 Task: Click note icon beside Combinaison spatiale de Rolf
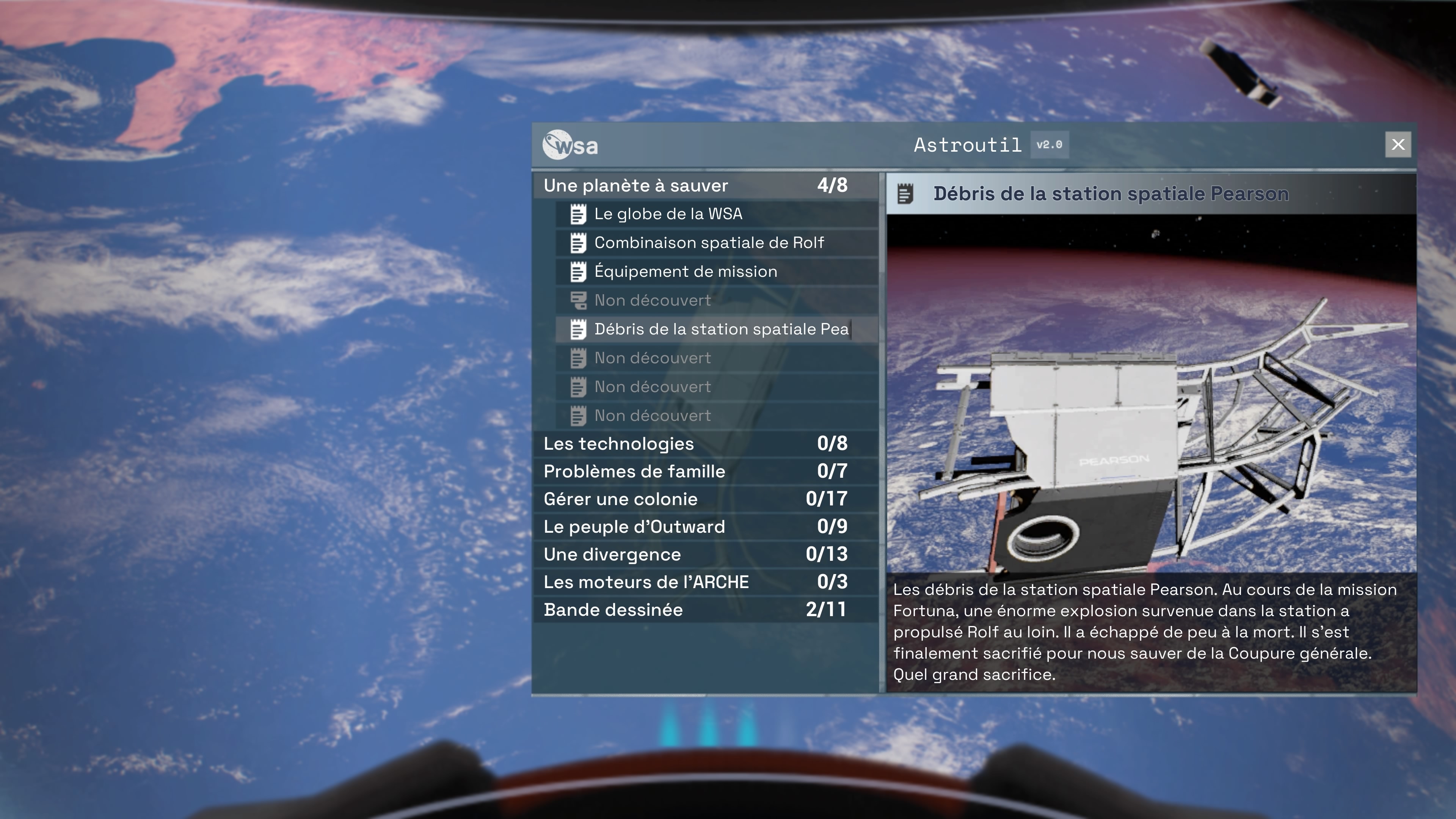(x=577, y=243)
